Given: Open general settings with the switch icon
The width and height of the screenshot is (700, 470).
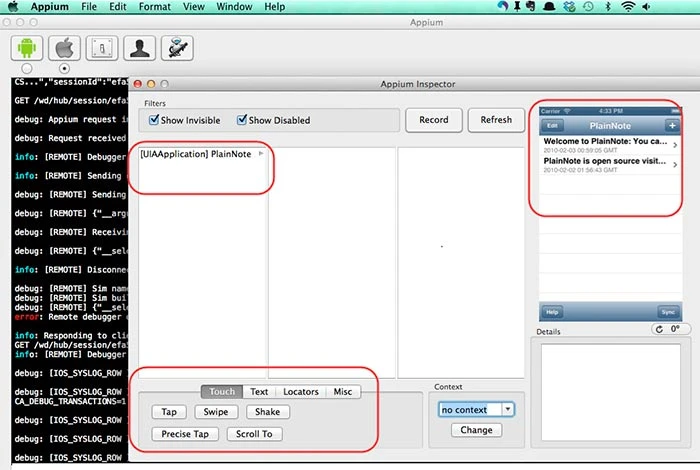Looking at the screenshot, I should pyautogui.click(x=101, y=47).
